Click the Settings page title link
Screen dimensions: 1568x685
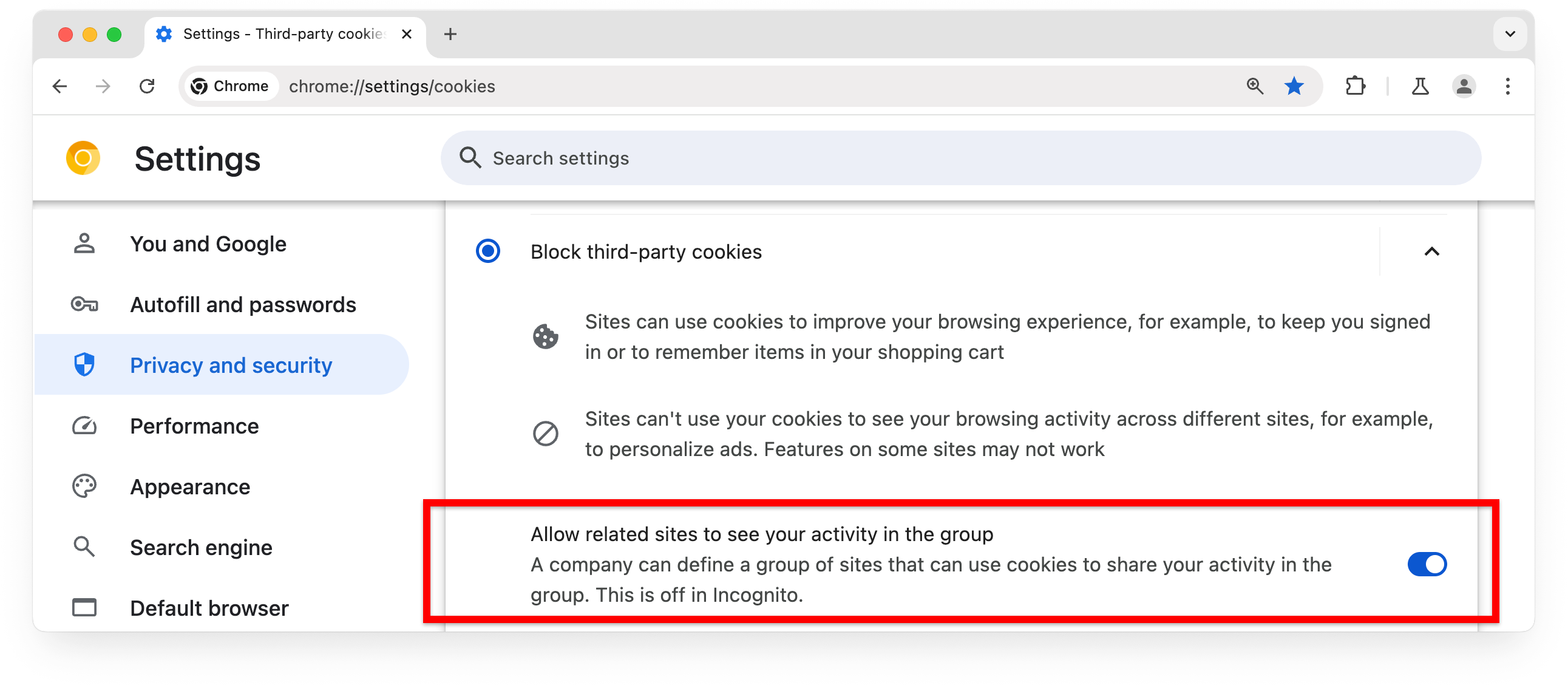tap(197, 158)
